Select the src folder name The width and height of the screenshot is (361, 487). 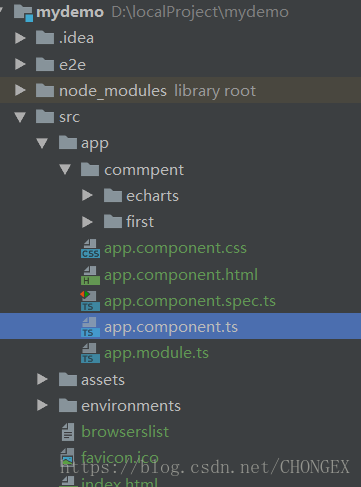[x=69, y=117]
